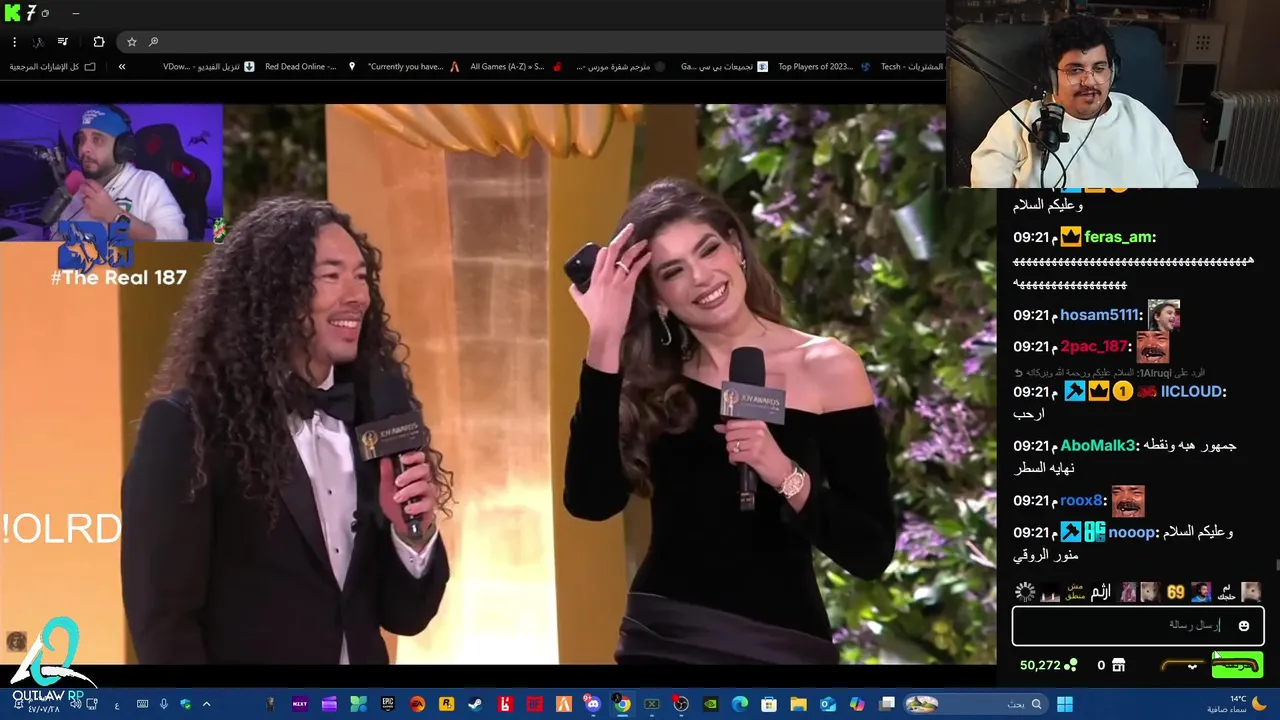Click username nooop in chat
1280x720 pixels.
coord(1132,532)
